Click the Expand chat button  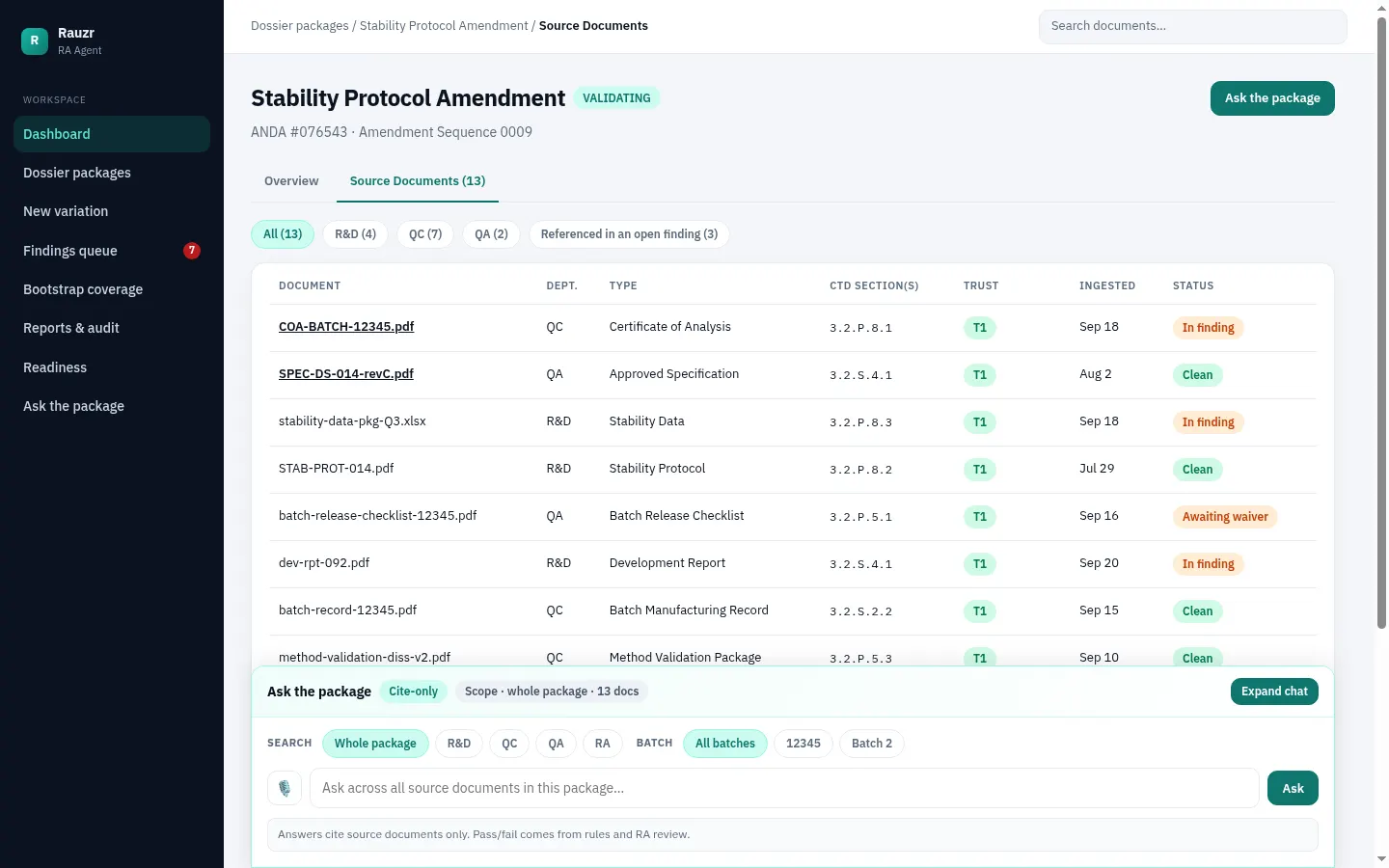pyautogui.click(x=1274, y=692)
